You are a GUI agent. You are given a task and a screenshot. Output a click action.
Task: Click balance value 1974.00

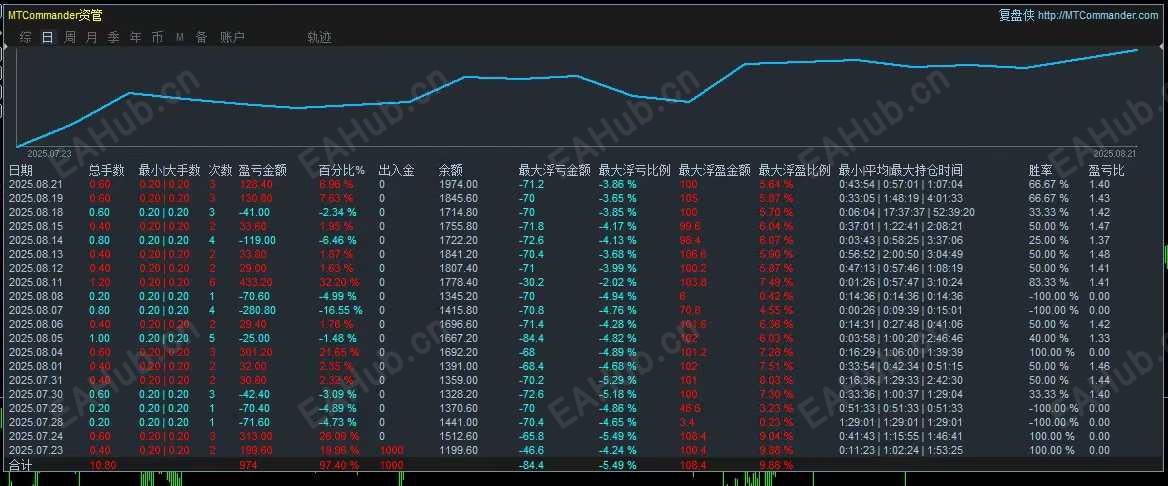tap(458, 184)
